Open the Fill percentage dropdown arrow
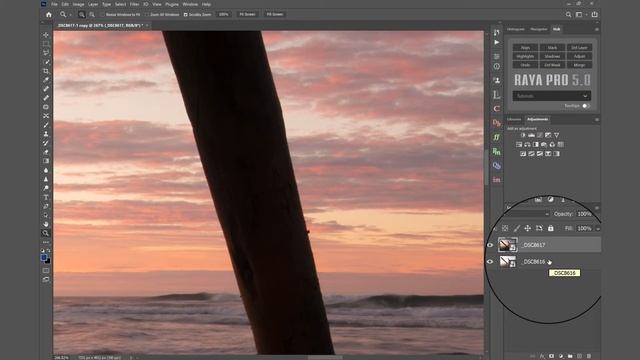The width and height of the screenshot is (640, 360). (x=598, y=229)
